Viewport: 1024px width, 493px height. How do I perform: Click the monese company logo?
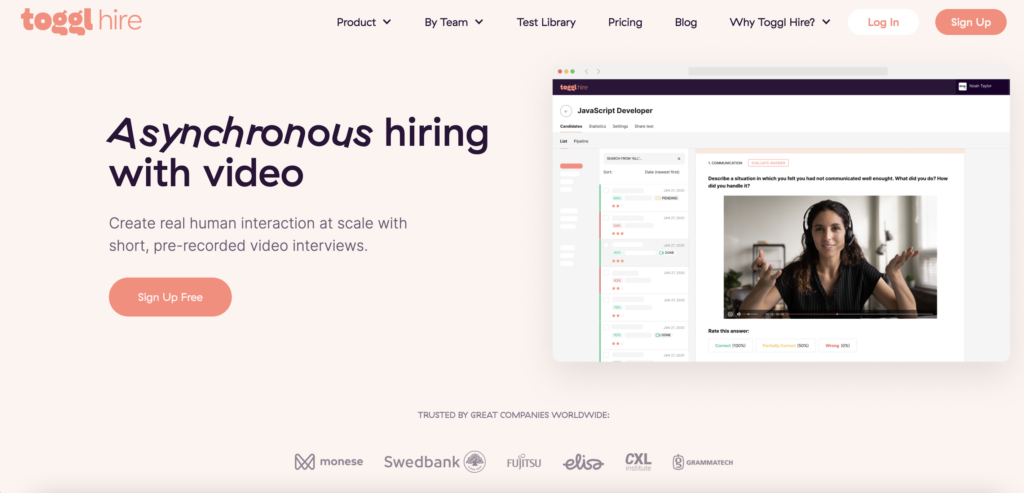tap(328, 462)
